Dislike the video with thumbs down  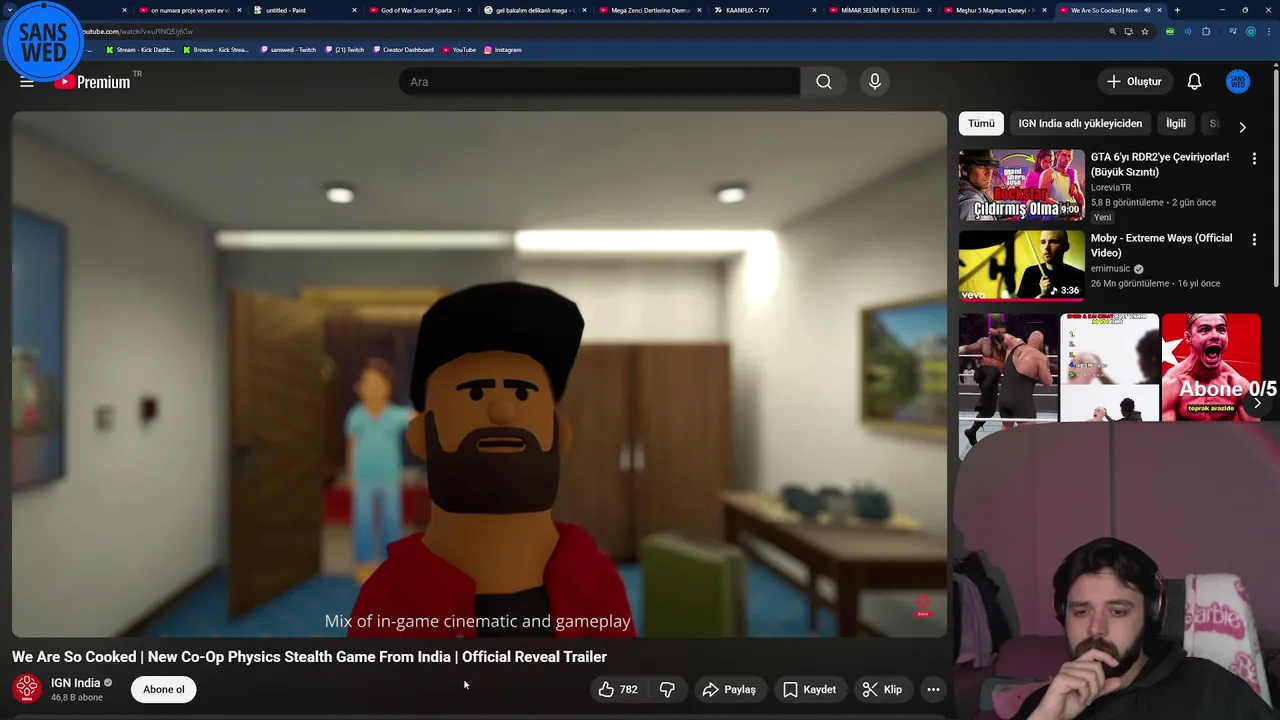point(667,689)
